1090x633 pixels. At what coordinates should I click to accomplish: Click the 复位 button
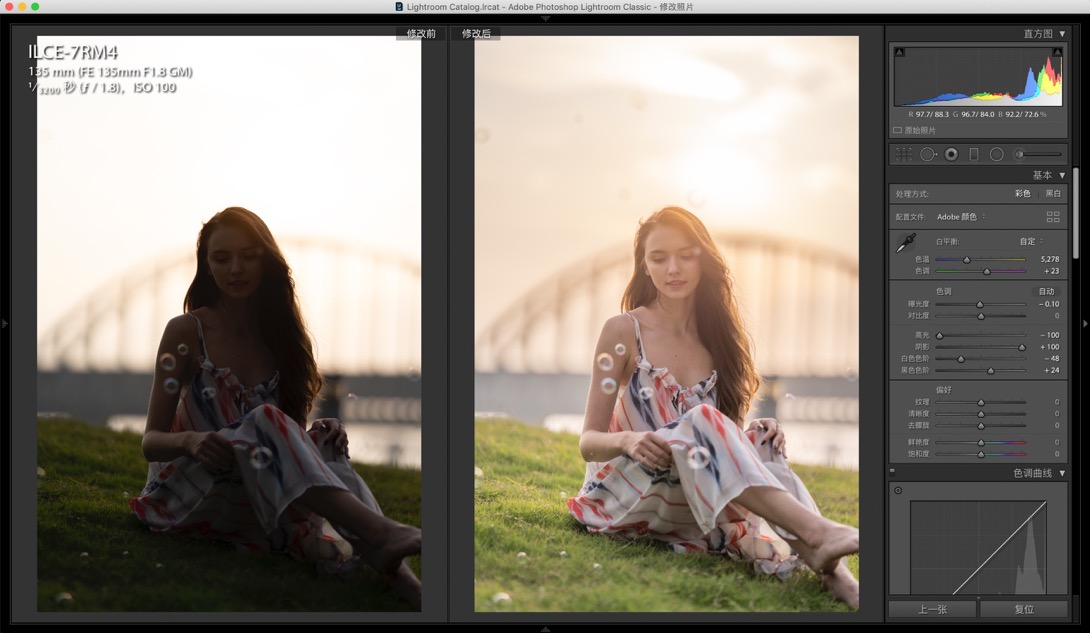pos(1024,609)
